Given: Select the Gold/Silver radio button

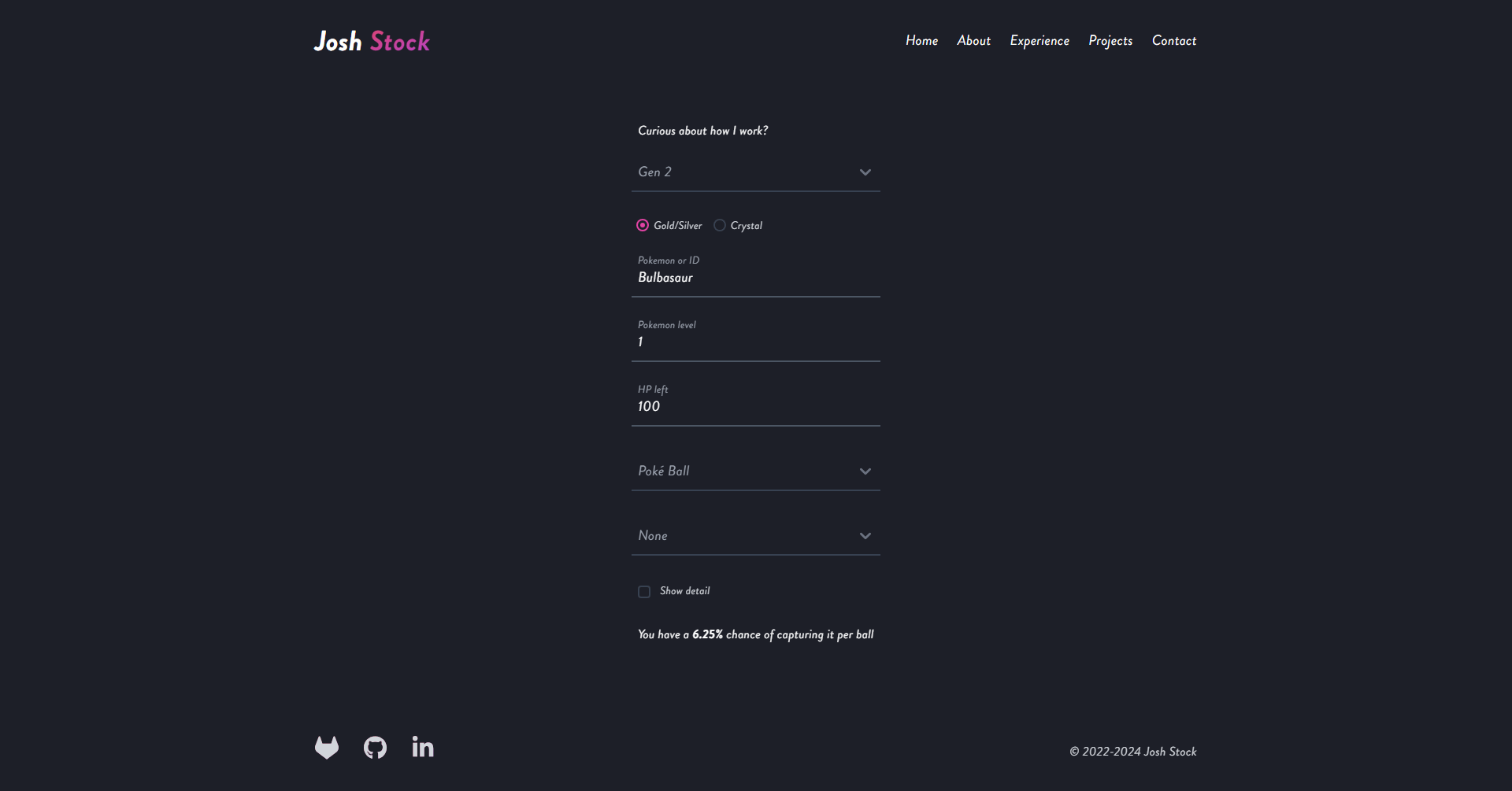Looking at the screenshot, I should (643, 226).
